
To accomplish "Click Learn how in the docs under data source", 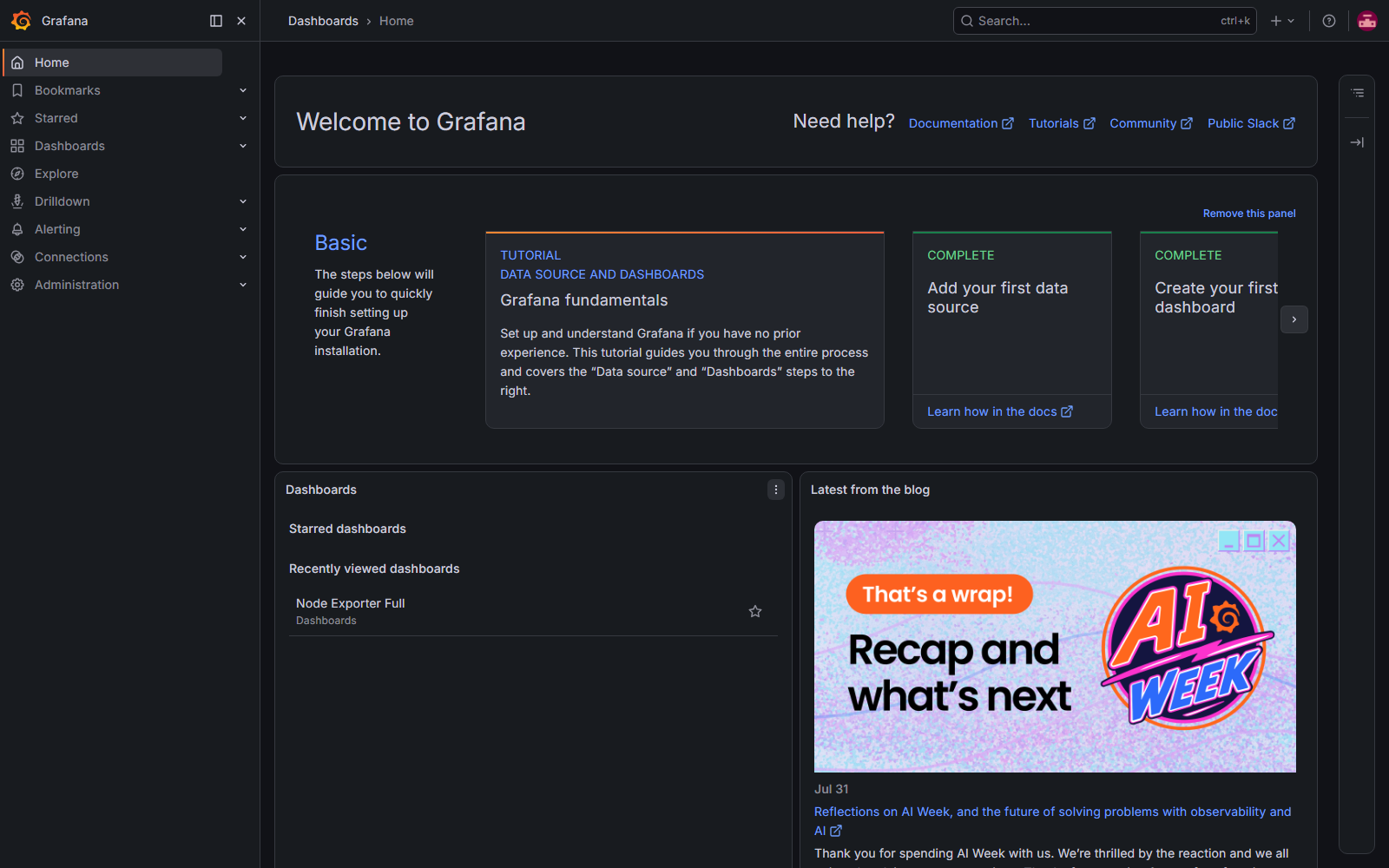I will click(1000, 411).
